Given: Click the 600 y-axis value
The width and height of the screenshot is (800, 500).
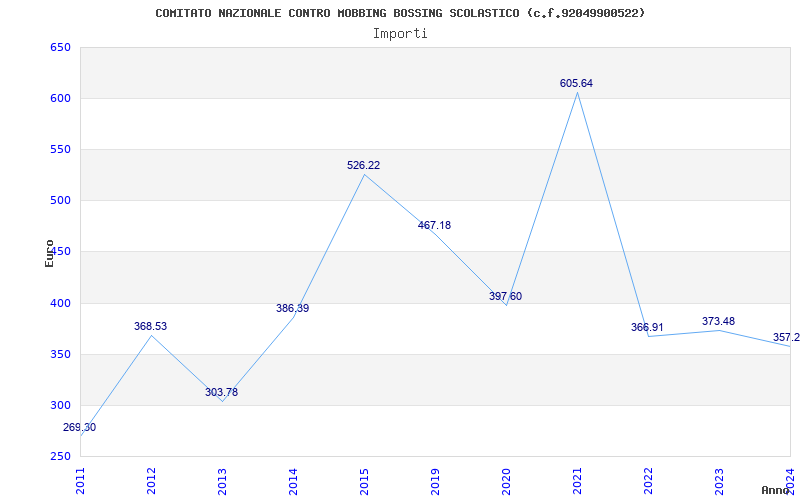Looking at the screenshot, I should [60, 98].
